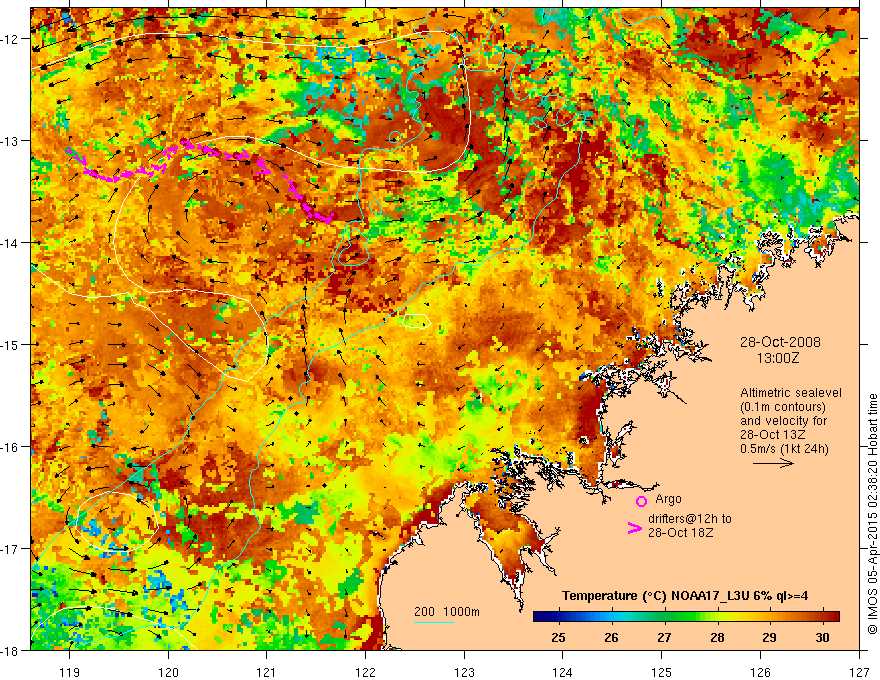Click the 'drifters@12h to' legend label
The image size is (880, 680).
click(x=690, y=519)
